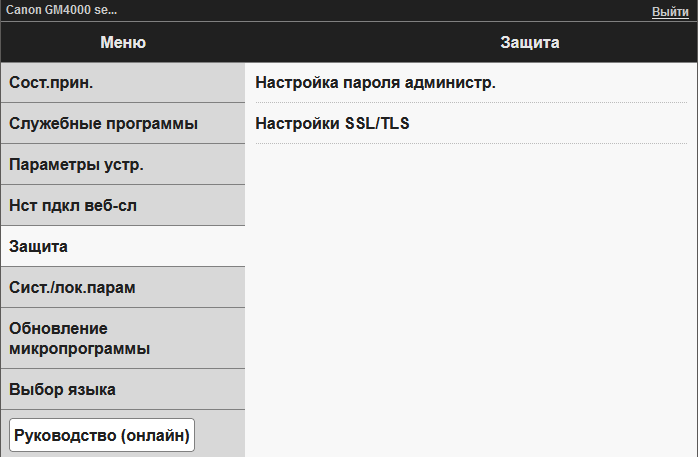Choose Обновление микропрограммы
Screen dimensions: 698x457
point(122,338)
